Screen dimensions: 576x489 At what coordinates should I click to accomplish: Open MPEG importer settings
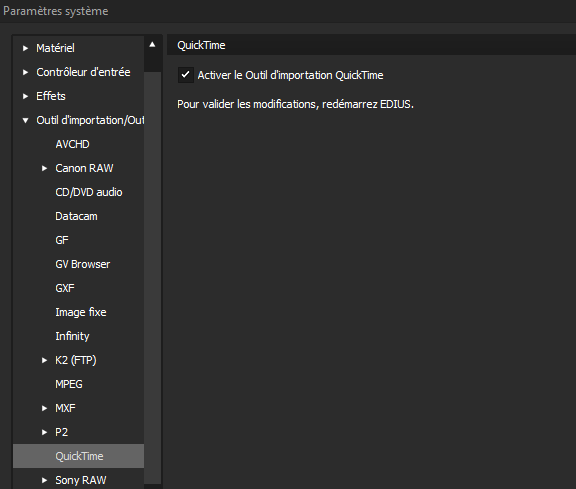pyautogui.click(x=69, y=384)
